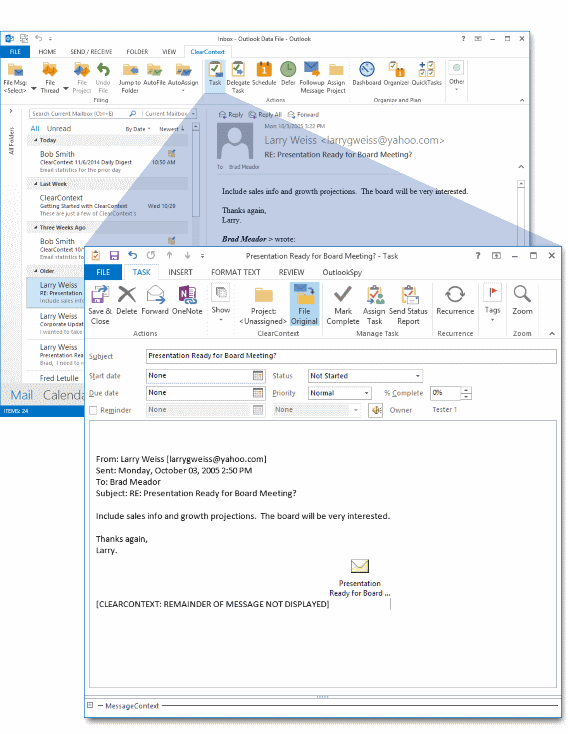Click Reply in the reading pane
The width and height of the screenshot is (568, 734).
tap(231, 115)
